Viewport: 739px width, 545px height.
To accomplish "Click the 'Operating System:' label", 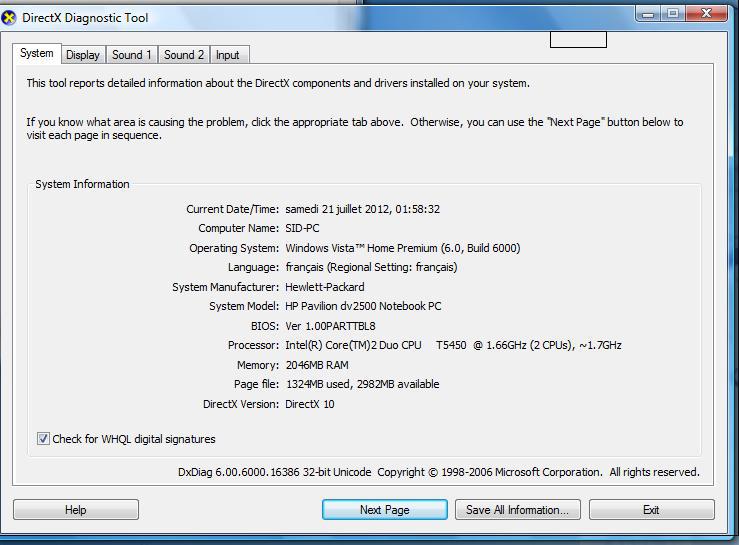I will [234, 248].
